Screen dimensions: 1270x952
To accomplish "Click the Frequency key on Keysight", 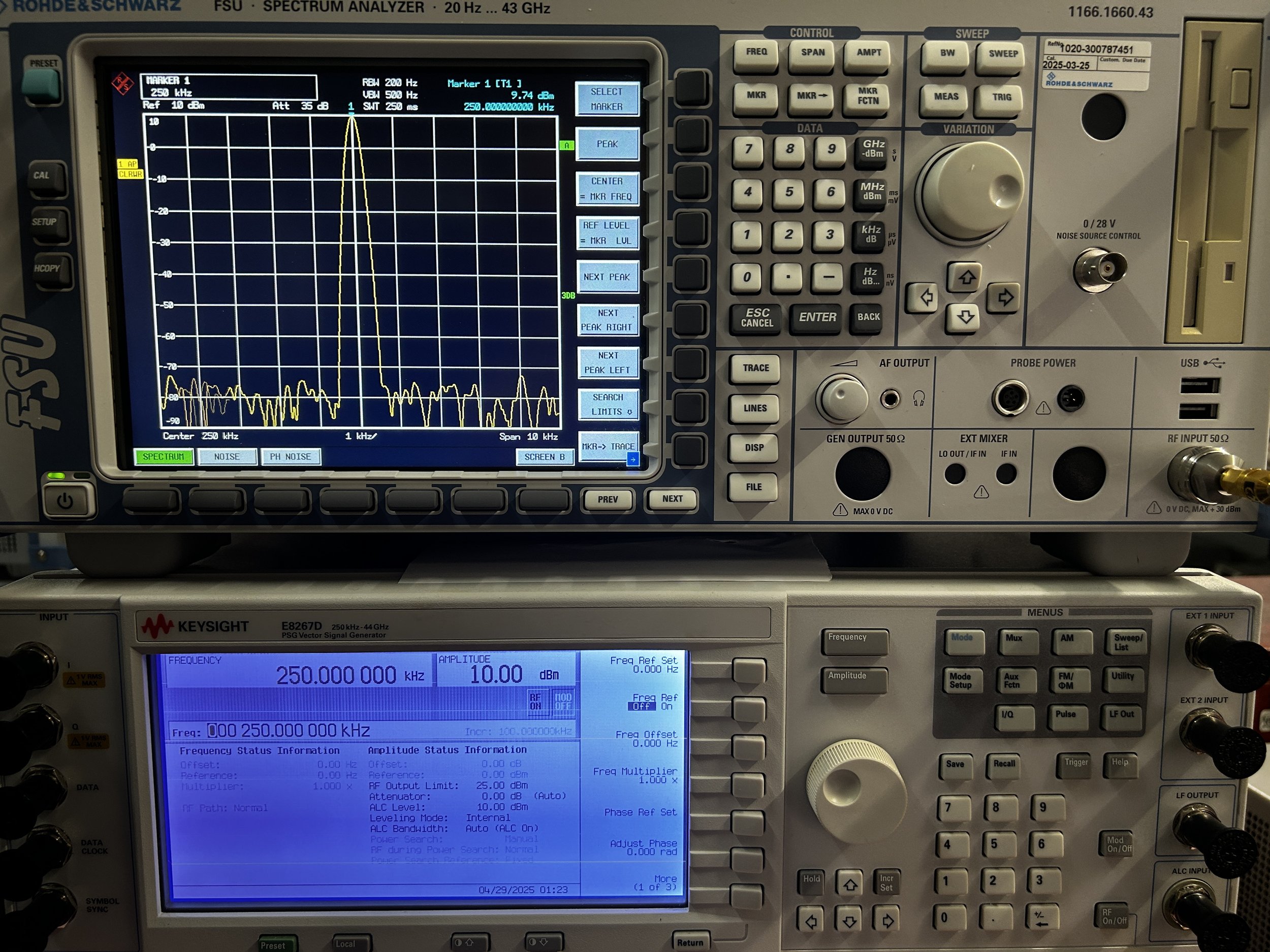I will point(854,642).
